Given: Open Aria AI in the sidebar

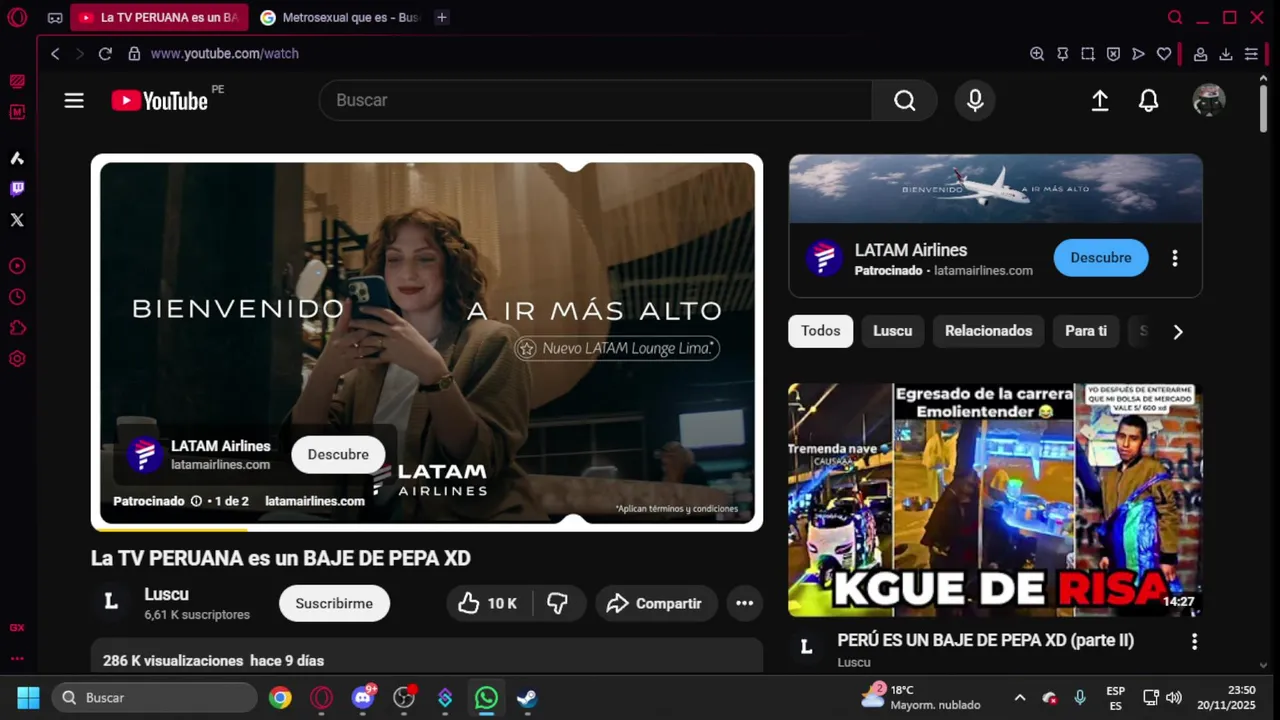Looking at the screenshot, I should coord(17,158).
